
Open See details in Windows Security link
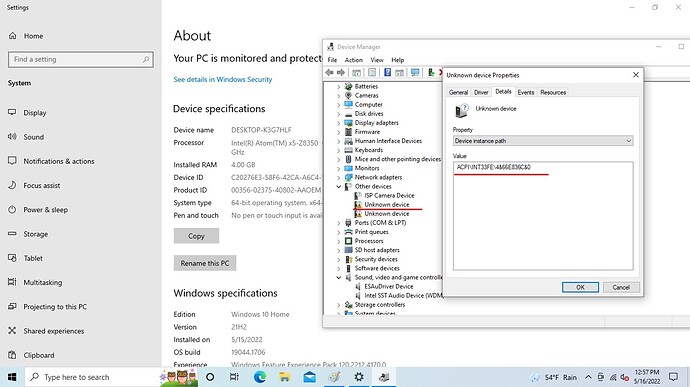[x=223, y=79]
